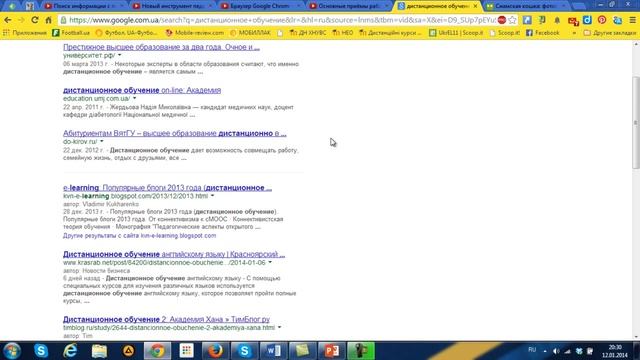Expand dropdown arrow next to kvn-e-learning.blogspot.com URL
The image size is (640, 360).
212,196
